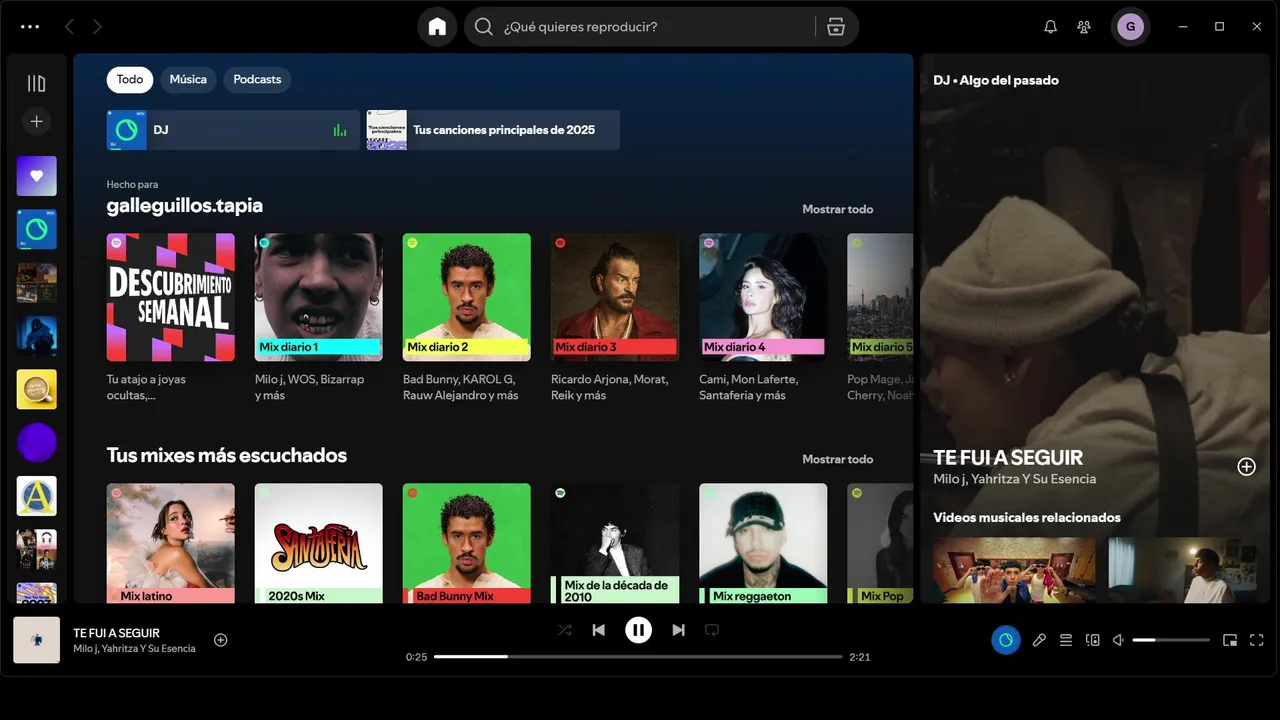Open the galleguillos.tapia heading link
The width and height of the screenshot is (1280, 720).
[x=185, y=205]
